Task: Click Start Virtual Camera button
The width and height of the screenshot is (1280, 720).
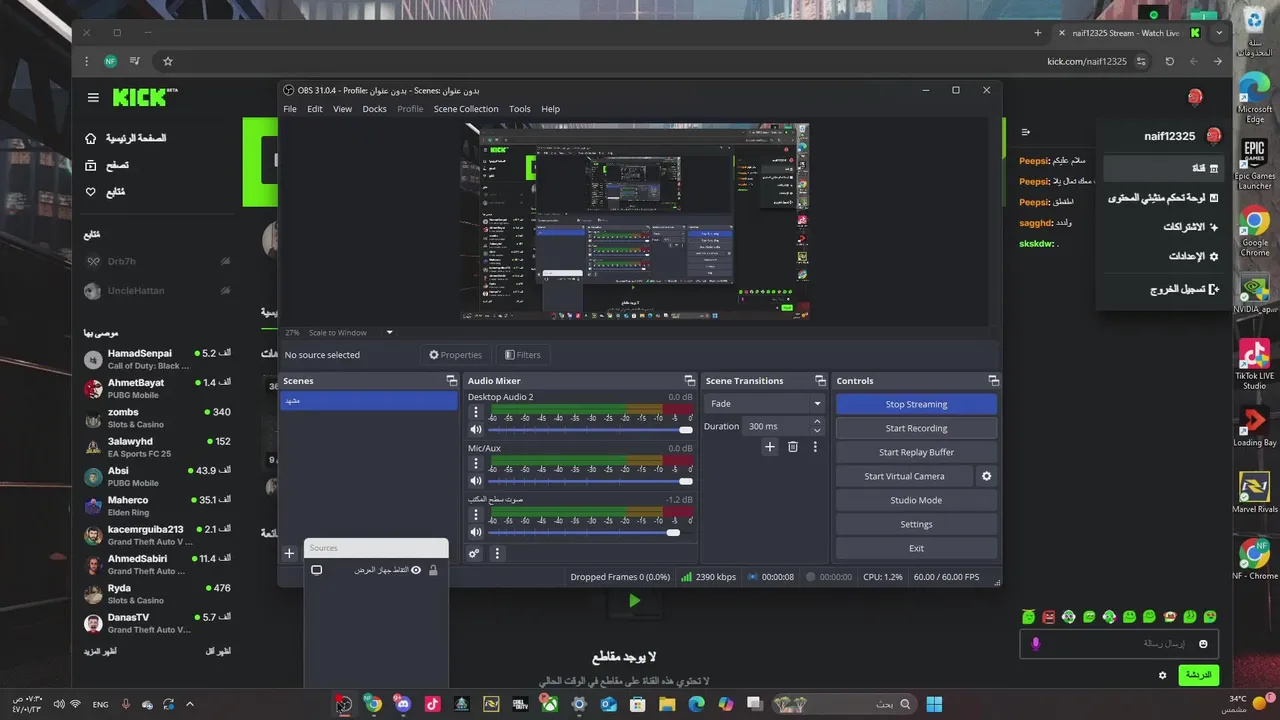Action: point(904,476)
